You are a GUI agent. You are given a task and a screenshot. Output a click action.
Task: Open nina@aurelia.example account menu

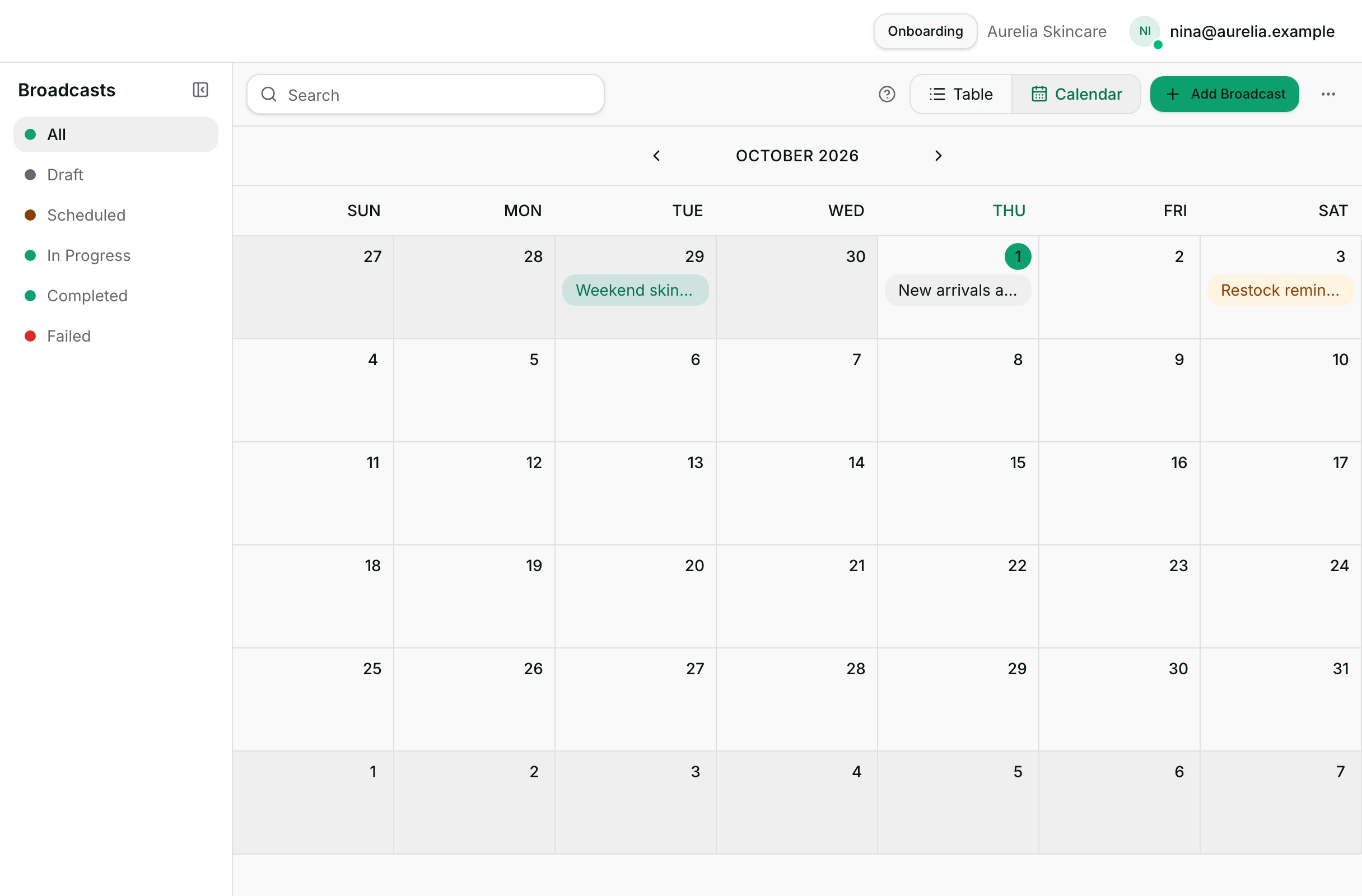(1252, 31)
